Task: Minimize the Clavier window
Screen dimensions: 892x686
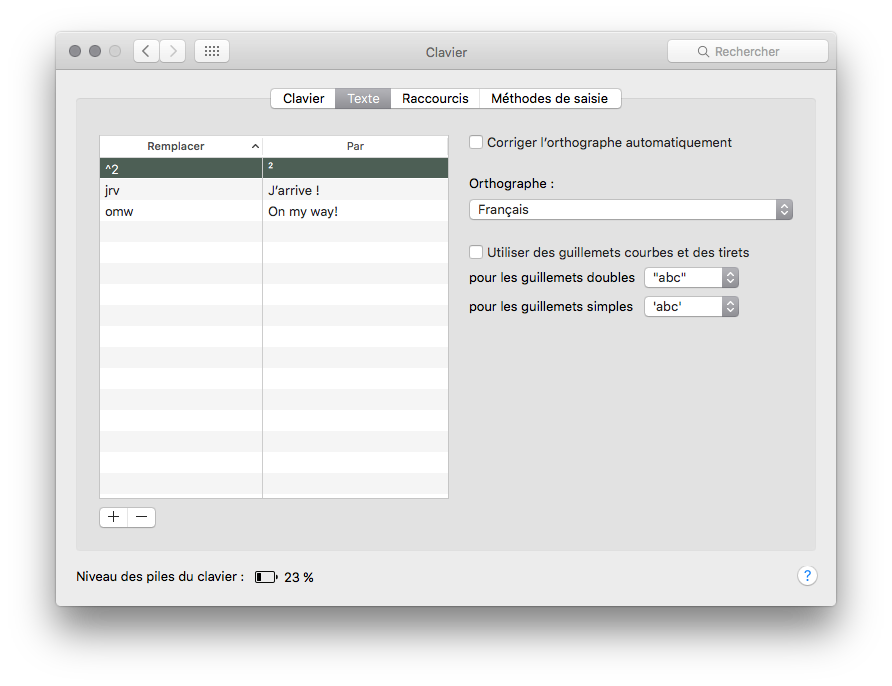Action: click(x=95, y=51)
